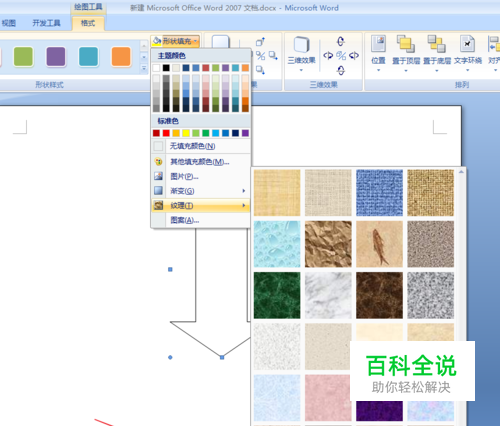The image size is (500, 426).
Task: Open the 3D Effects dropdown arrow
Action: pos(301,70)
